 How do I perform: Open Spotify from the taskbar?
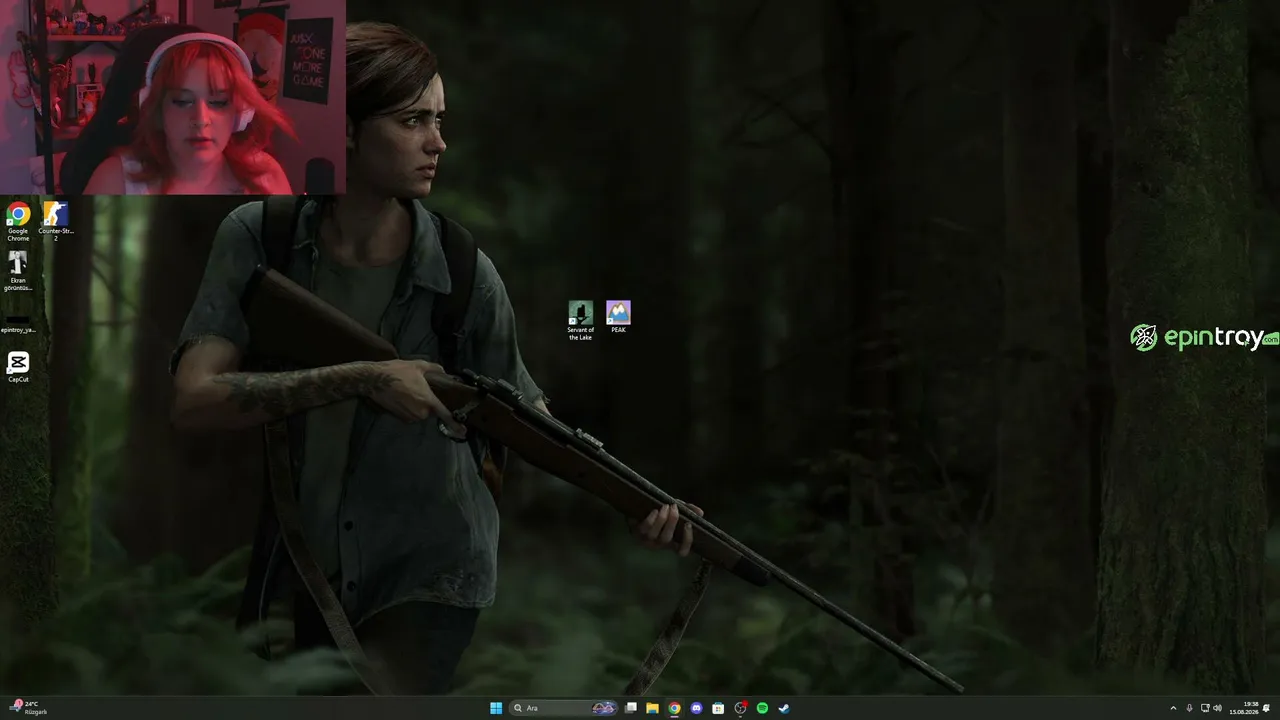762,708
